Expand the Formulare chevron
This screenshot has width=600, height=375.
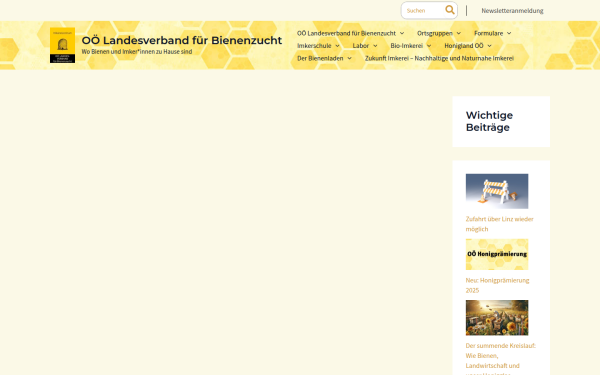(509, 33)
